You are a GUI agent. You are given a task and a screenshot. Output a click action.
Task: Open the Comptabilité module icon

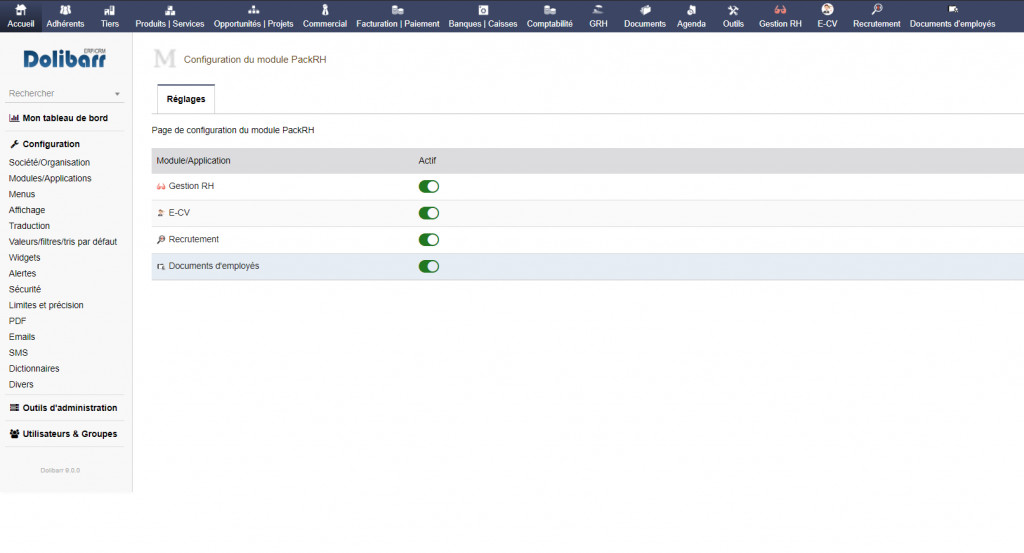(550, 10)
